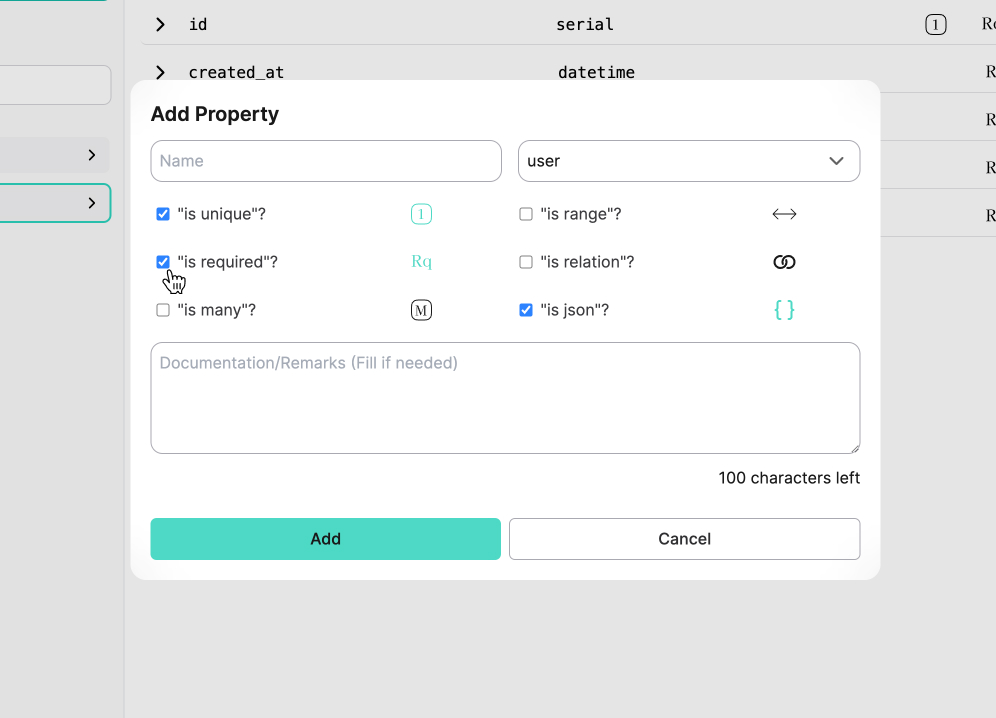
Task: Click the required "Rq" icon
Action: (421, 262)
